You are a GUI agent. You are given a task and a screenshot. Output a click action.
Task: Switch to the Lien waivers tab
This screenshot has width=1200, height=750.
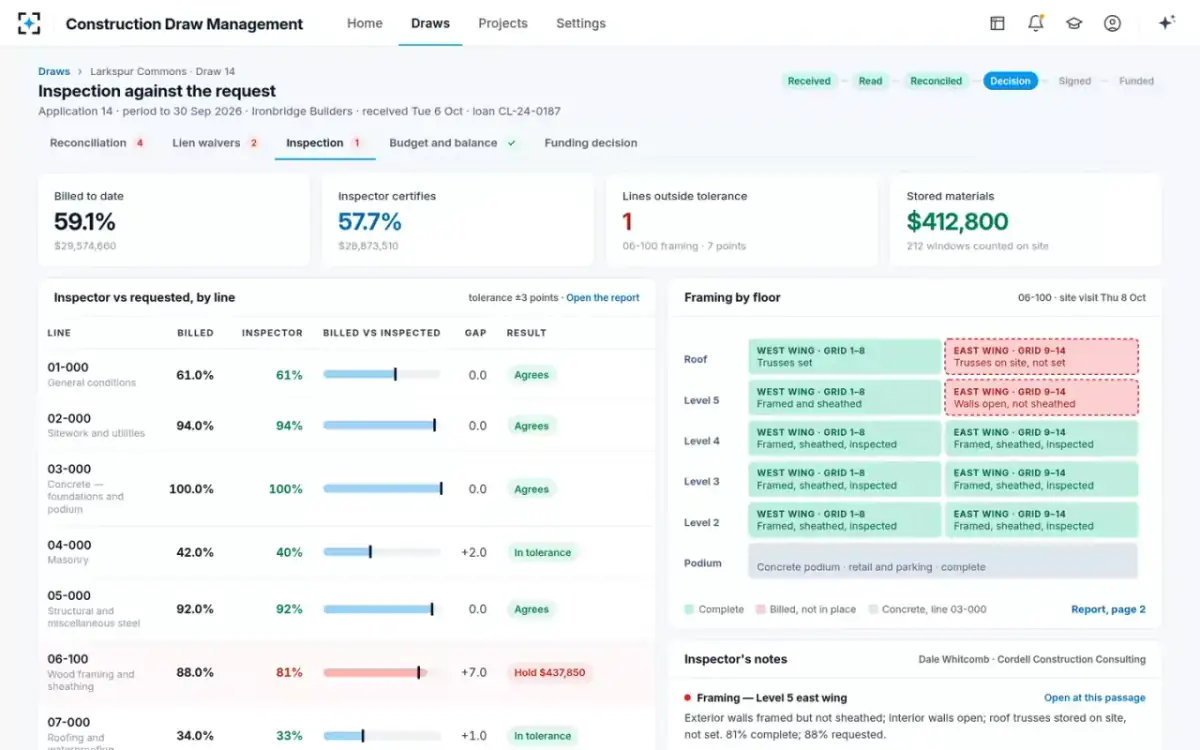[x=216, y=143]
